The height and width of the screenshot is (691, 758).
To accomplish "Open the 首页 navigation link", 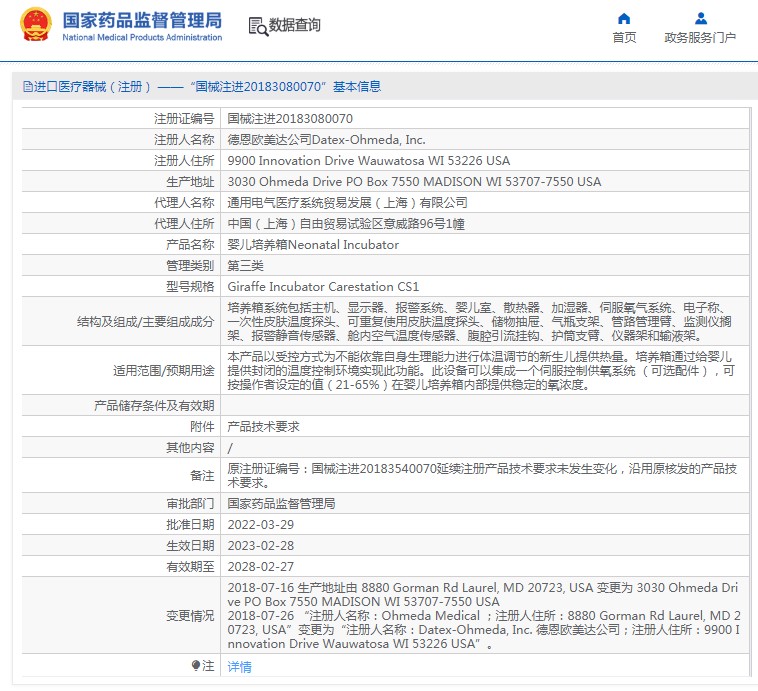I will pos(624,37).
